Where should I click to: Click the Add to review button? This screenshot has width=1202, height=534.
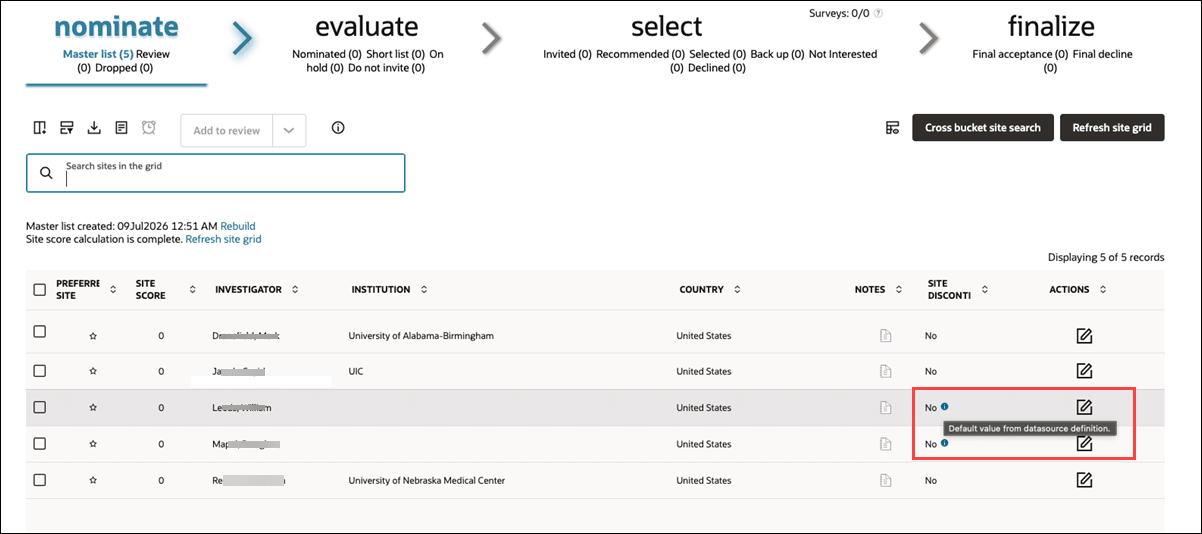[x=227, y=130]
